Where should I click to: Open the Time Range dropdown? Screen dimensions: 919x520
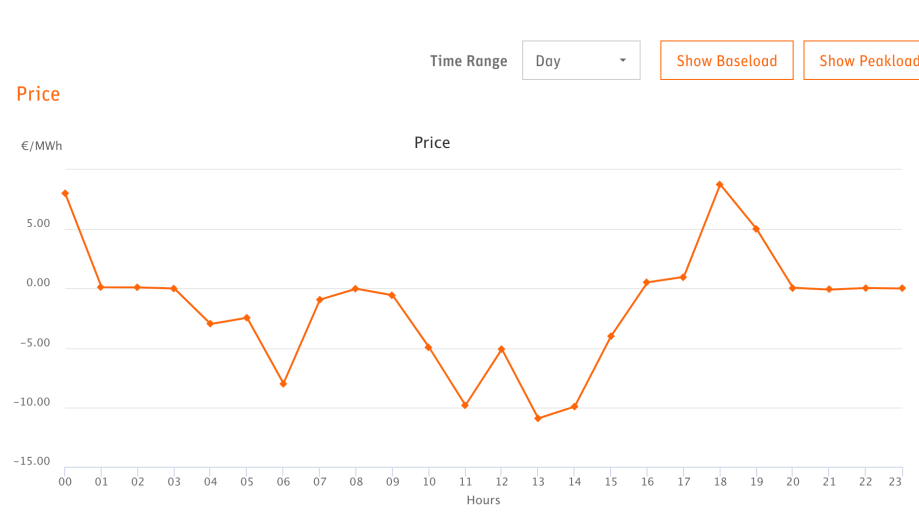pos(580,61)
